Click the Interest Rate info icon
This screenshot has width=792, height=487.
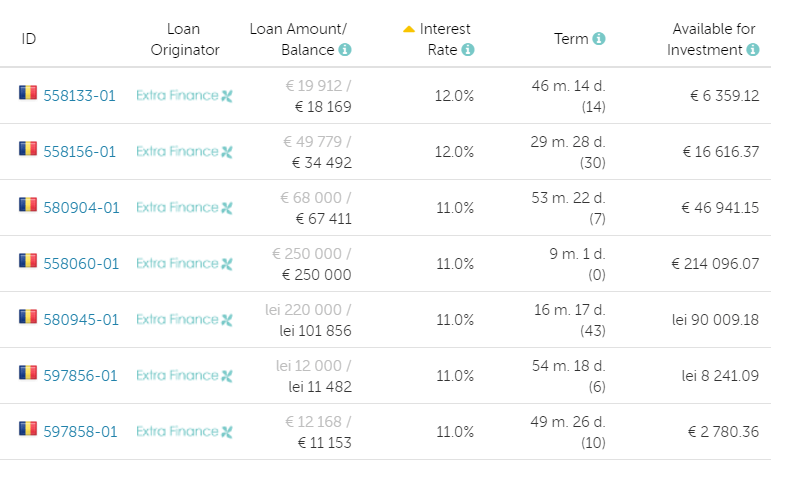468,50
